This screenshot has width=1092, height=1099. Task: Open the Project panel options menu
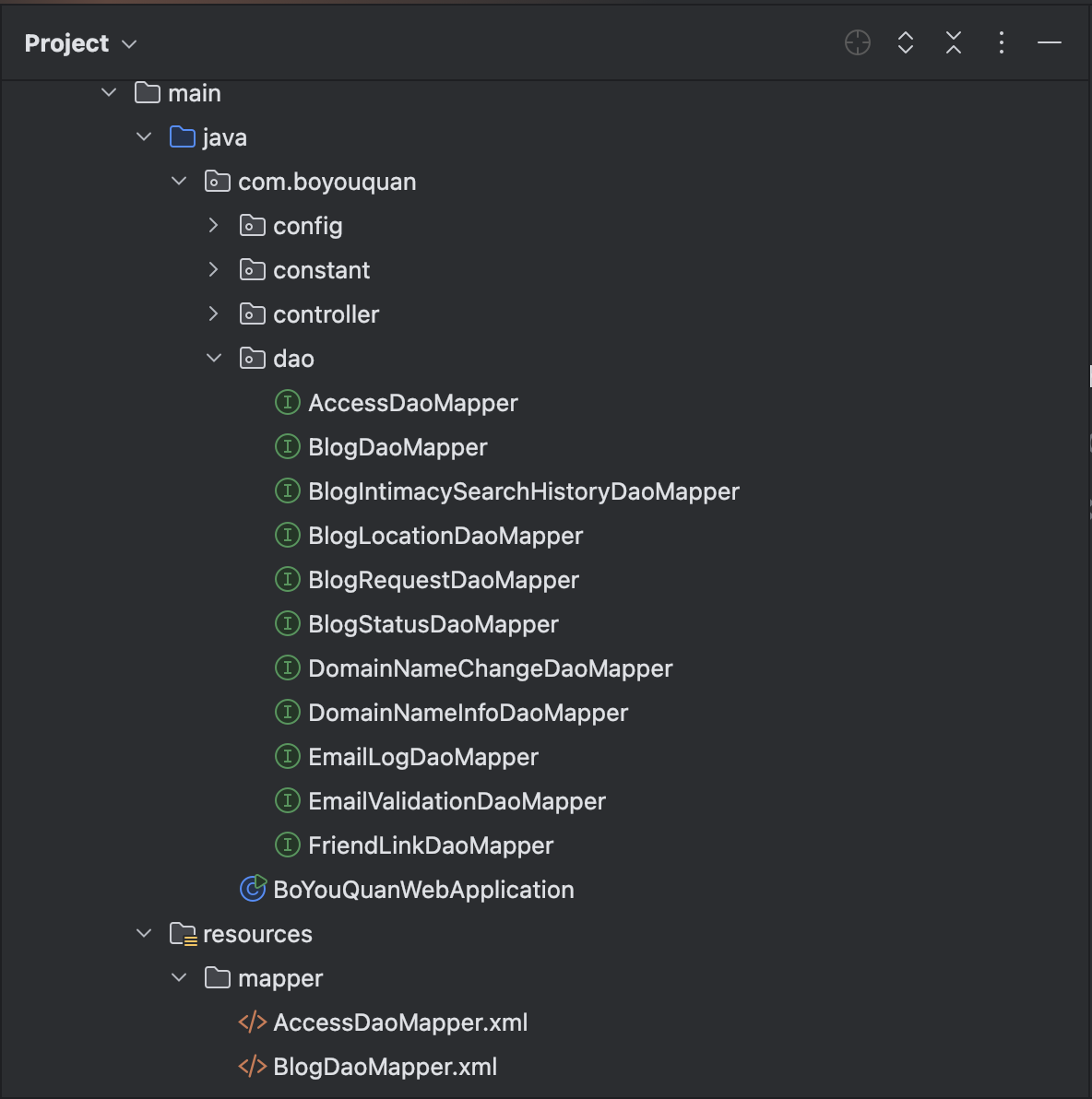pos(1001,42)
